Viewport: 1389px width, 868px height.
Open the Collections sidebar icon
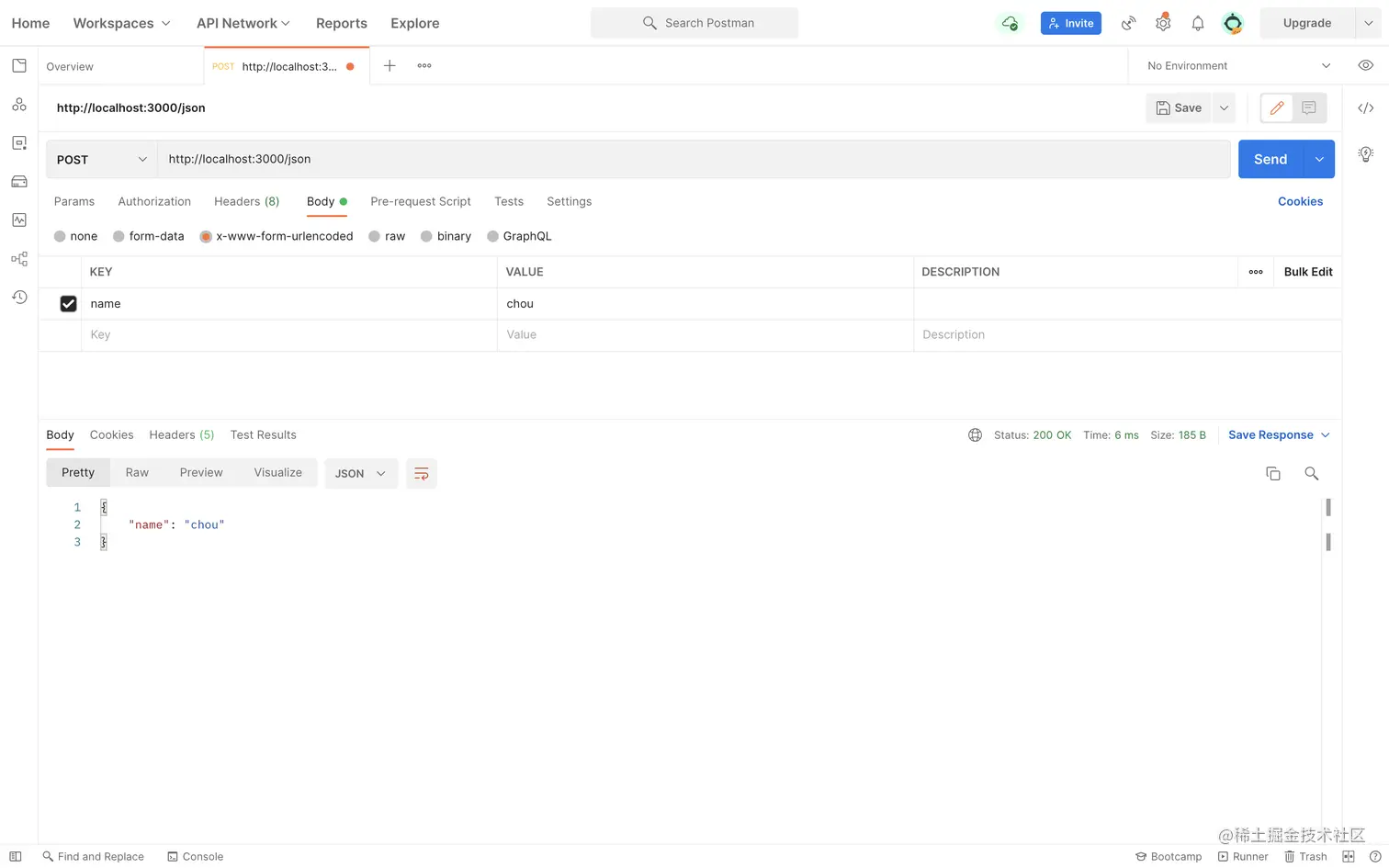(19, 66)
